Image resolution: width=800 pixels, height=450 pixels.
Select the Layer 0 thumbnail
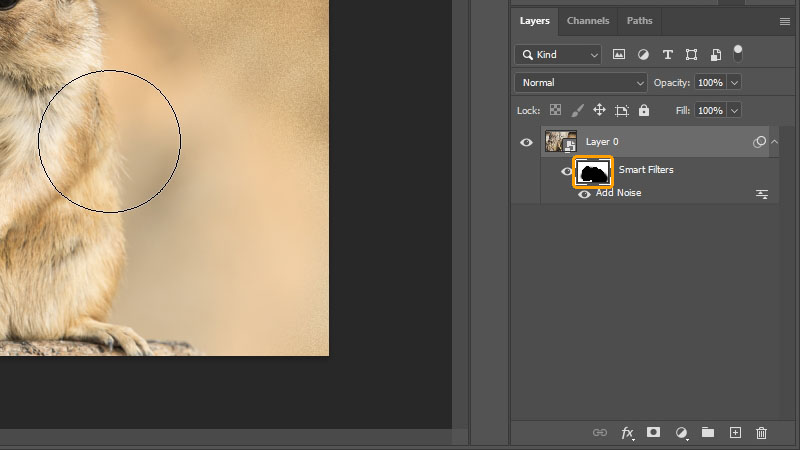[561, 141]
